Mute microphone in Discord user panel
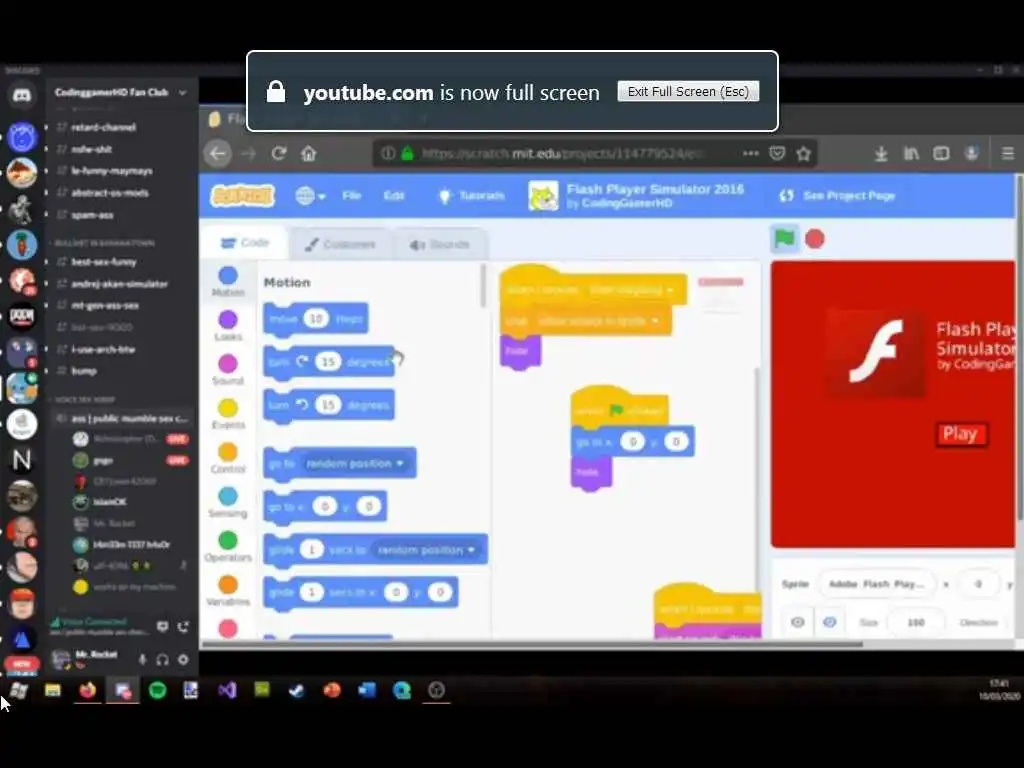Screen dimensions: 1024x768 click(x=142, y=660)
